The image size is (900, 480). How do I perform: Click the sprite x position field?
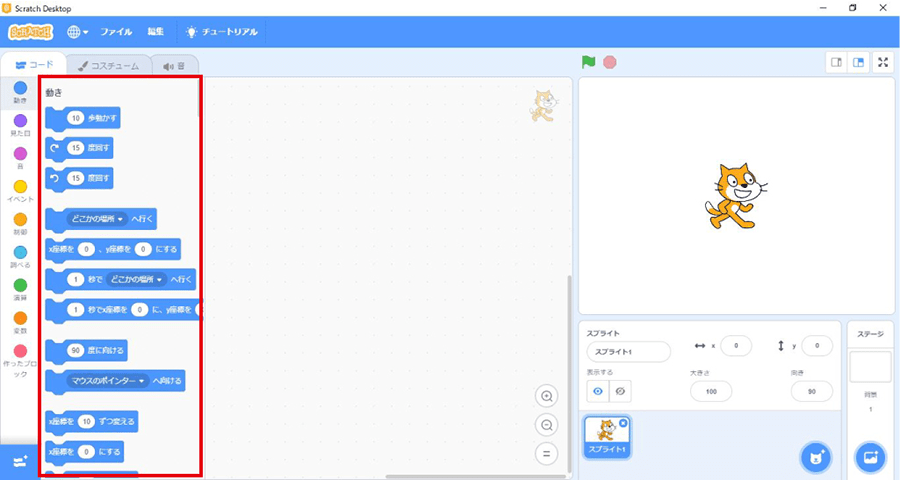pos(736,346)
